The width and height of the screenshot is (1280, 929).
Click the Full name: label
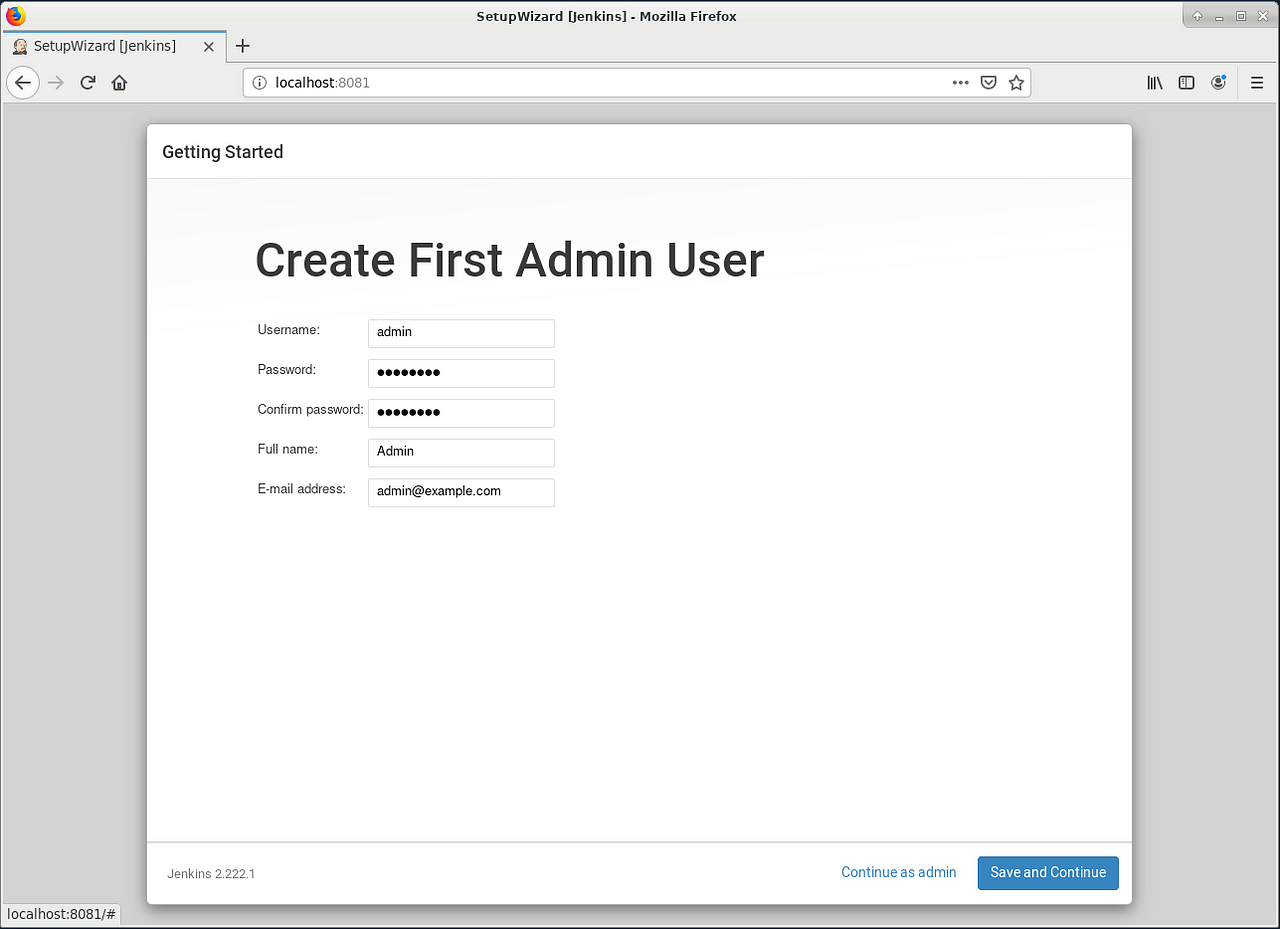point(288,450)
